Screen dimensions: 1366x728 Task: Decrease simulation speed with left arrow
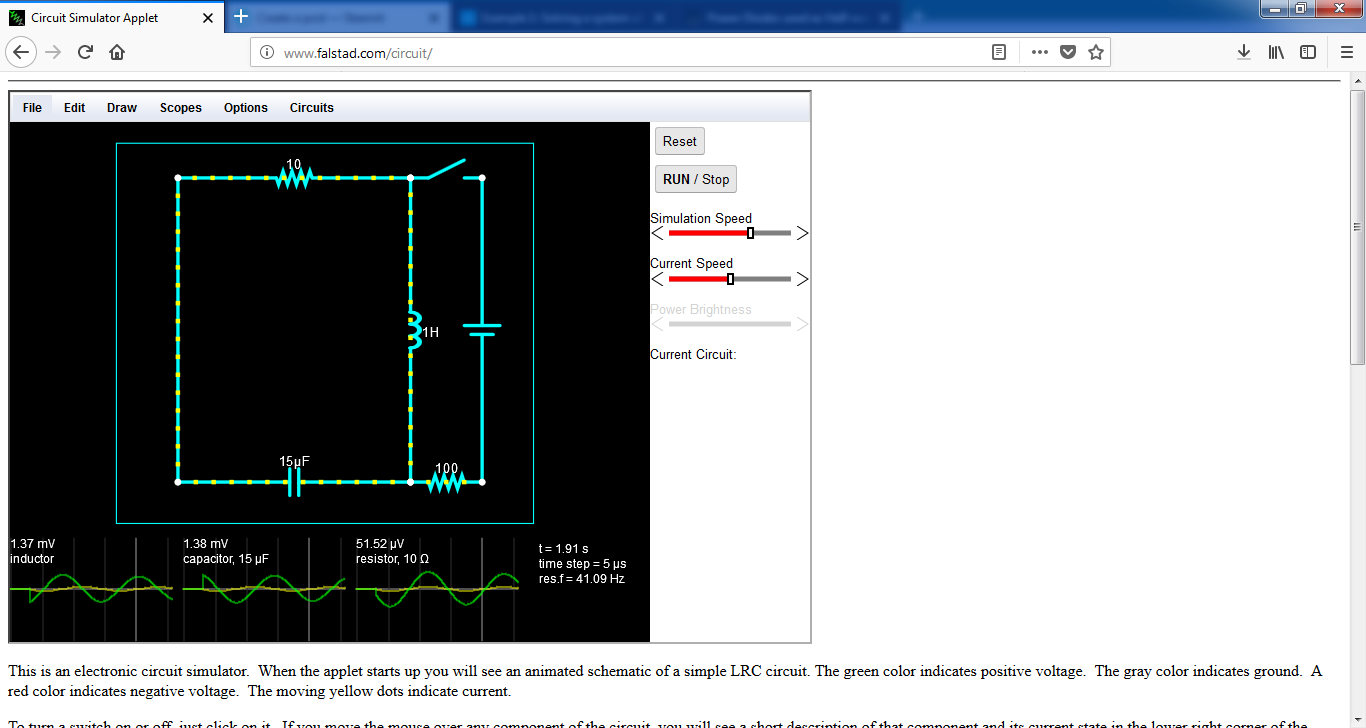[657, 233]
